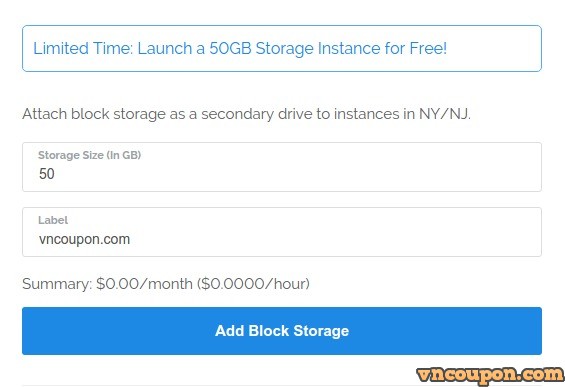Click the Summary pricing text line
Screen dimensions: 565x387
pos(166,284)
